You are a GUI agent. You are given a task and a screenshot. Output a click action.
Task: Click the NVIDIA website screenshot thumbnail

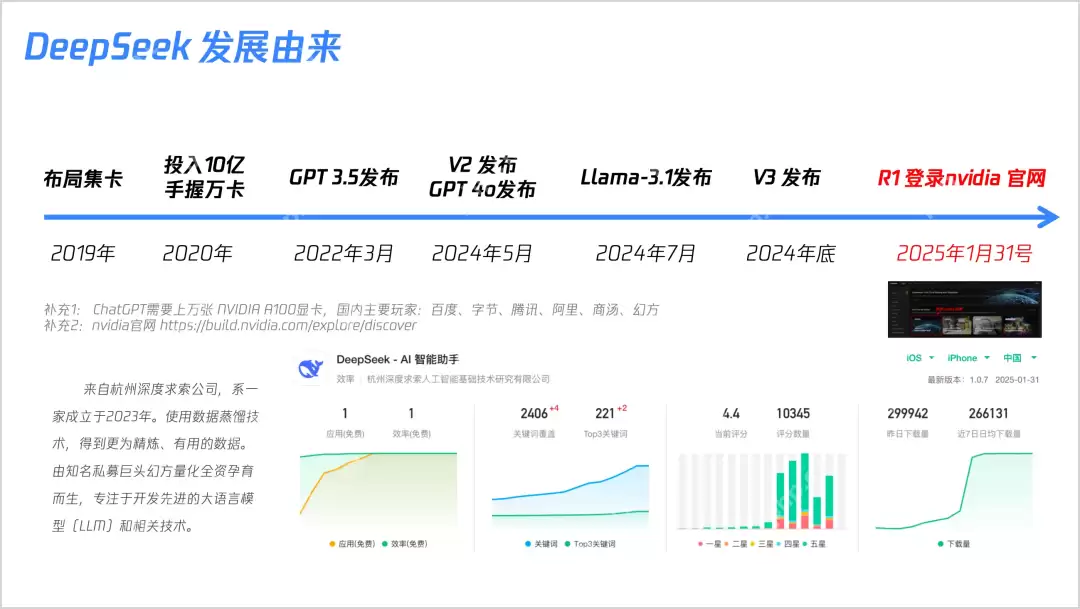(963, 310)
